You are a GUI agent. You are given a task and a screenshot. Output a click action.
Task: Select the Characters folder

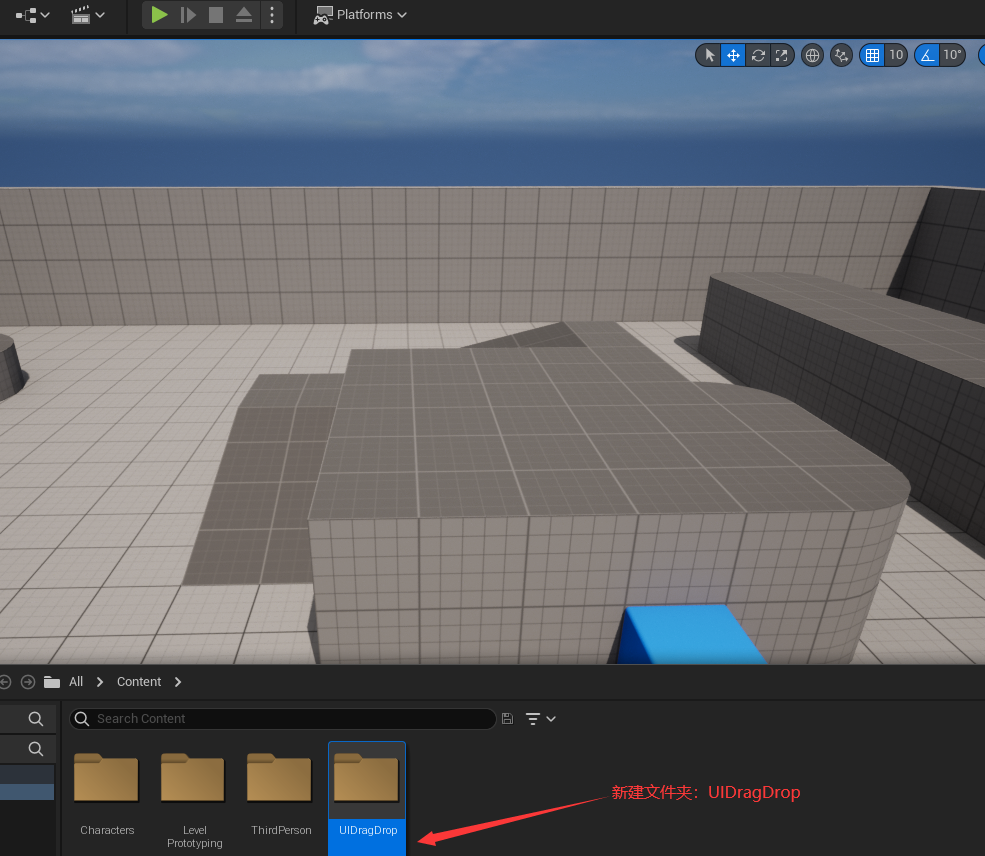107,794
